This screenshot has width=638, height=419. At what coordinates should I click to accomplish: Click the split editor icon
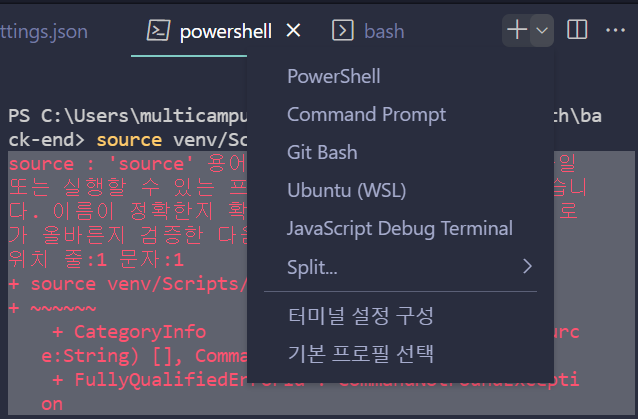(x=577, y=30)
